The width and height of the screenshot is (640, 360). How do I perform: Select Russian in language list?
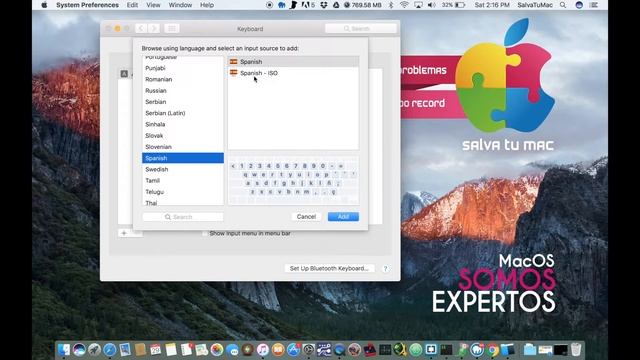(x=183, y=91)
